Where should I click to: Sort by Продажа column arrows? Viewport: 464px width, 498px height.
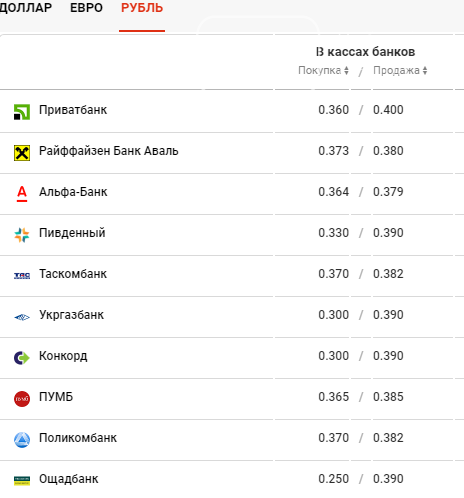tap(425, 70)
